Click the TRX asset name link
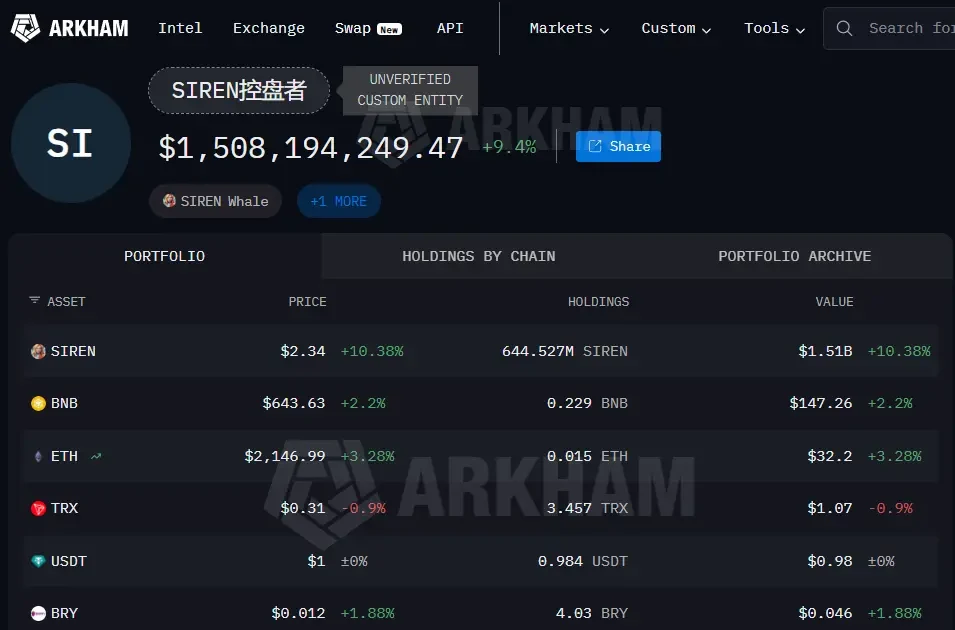This screenshot has width=955, height=630. coord(64,508)
